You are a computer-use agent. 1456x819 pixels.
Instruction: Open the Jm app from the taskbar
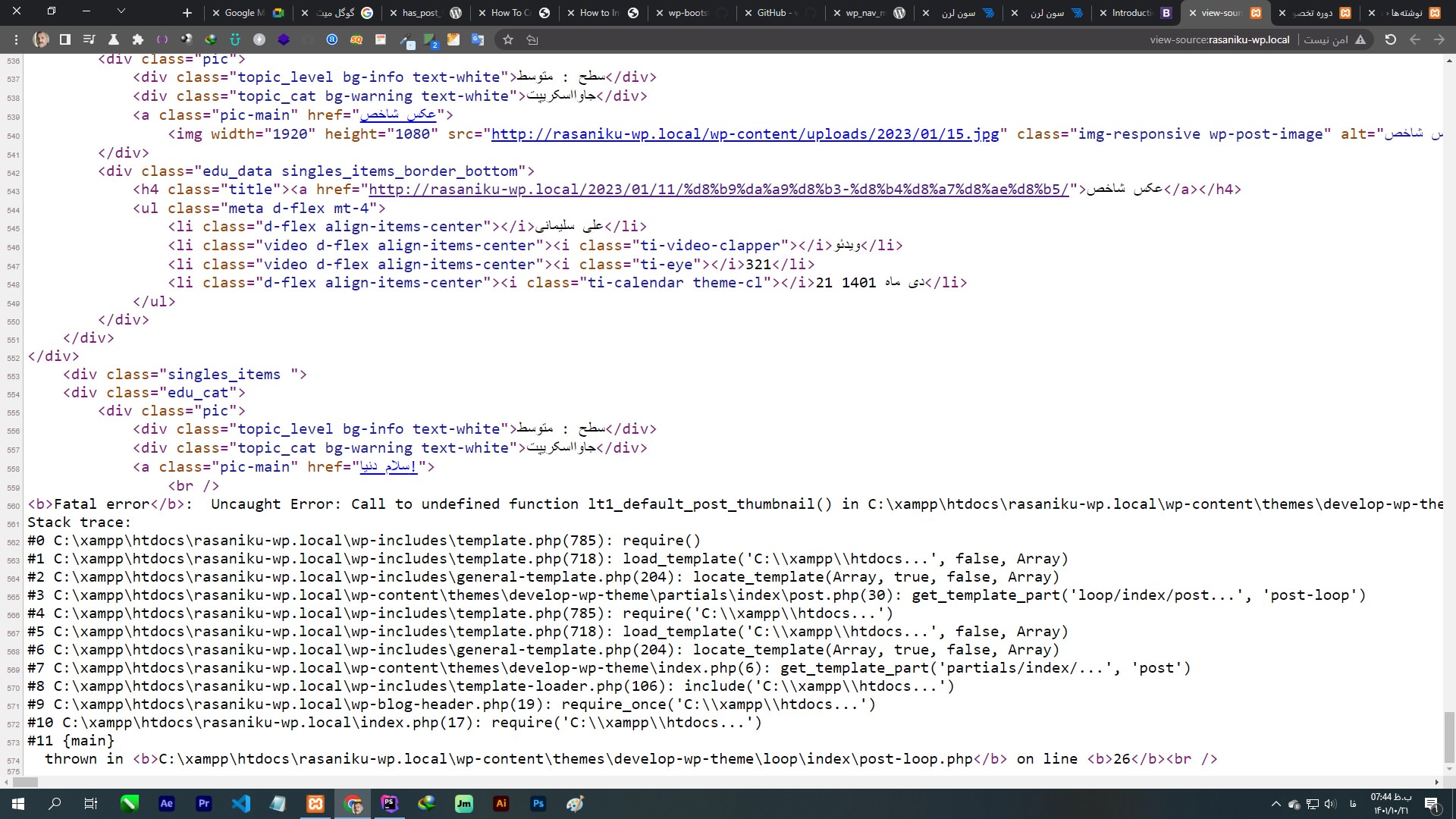point(463,804)
